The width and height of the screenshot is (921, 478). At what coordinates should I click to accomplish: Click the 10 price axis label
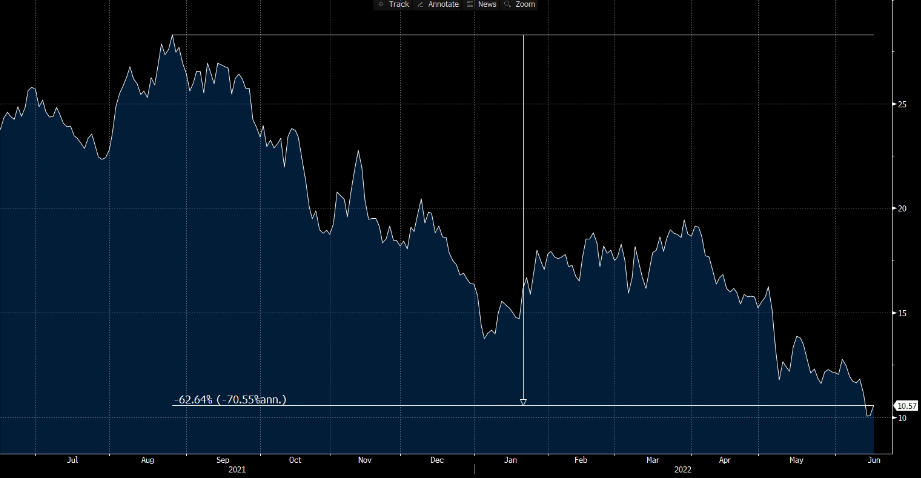click(x=902, y=418)
